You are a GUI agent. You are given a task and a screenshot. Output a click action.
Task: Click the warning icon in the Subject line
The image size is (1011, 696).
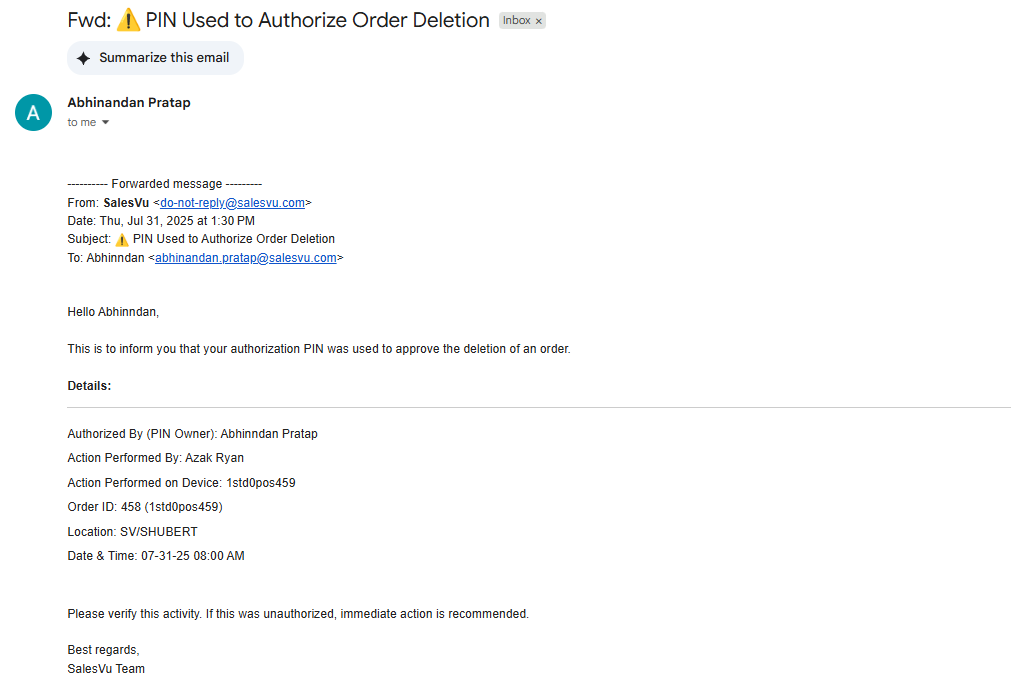tap(122, 239)
